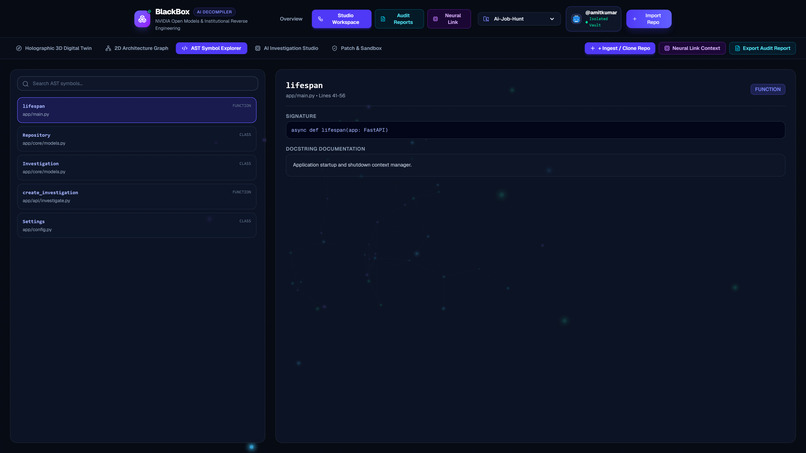Click the Neural Link icon in header

coord(435,19)
